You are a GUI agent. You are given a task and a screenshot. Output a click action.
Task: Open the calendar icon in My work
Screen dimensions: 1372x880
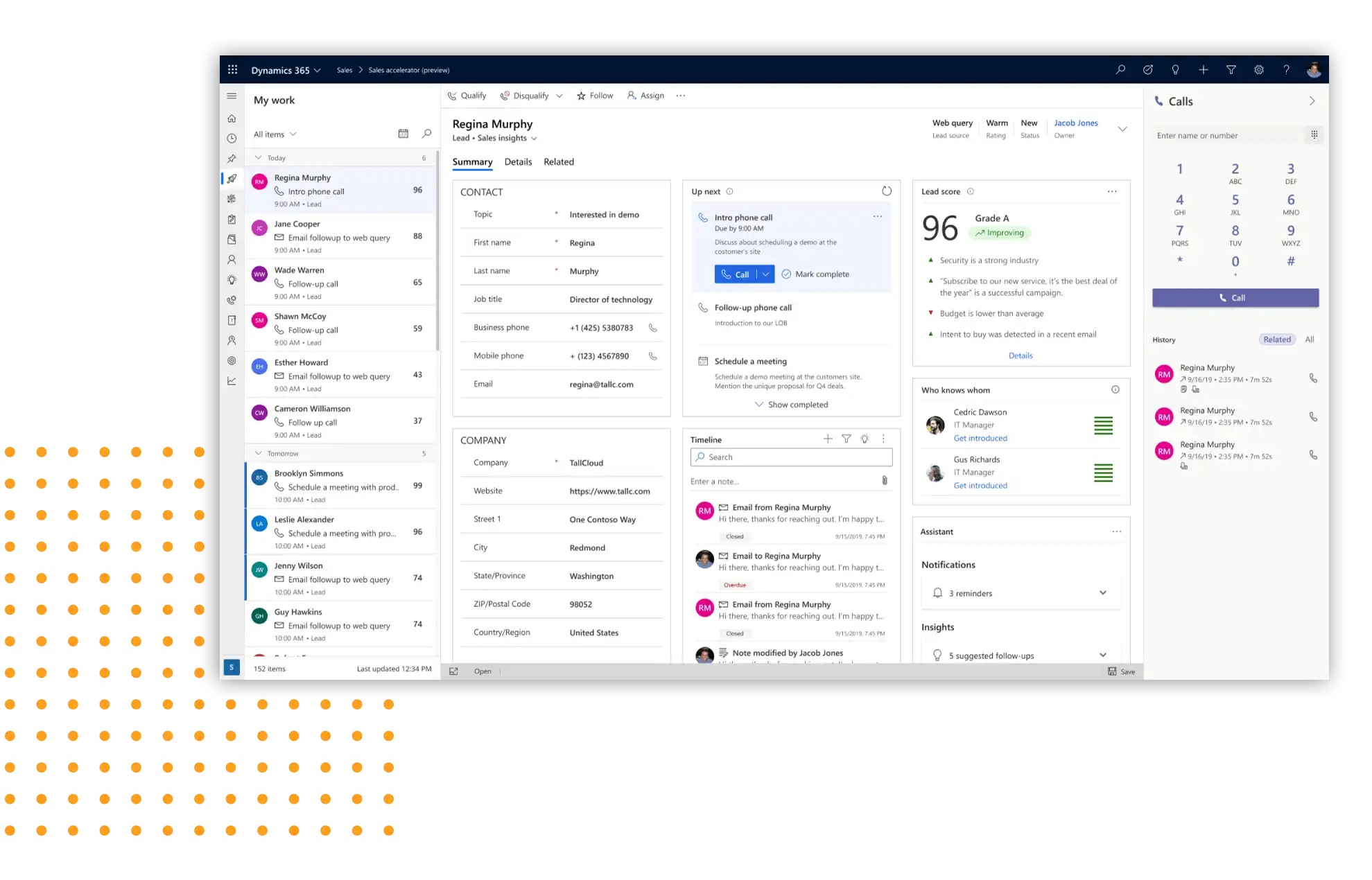coord(403,134)
